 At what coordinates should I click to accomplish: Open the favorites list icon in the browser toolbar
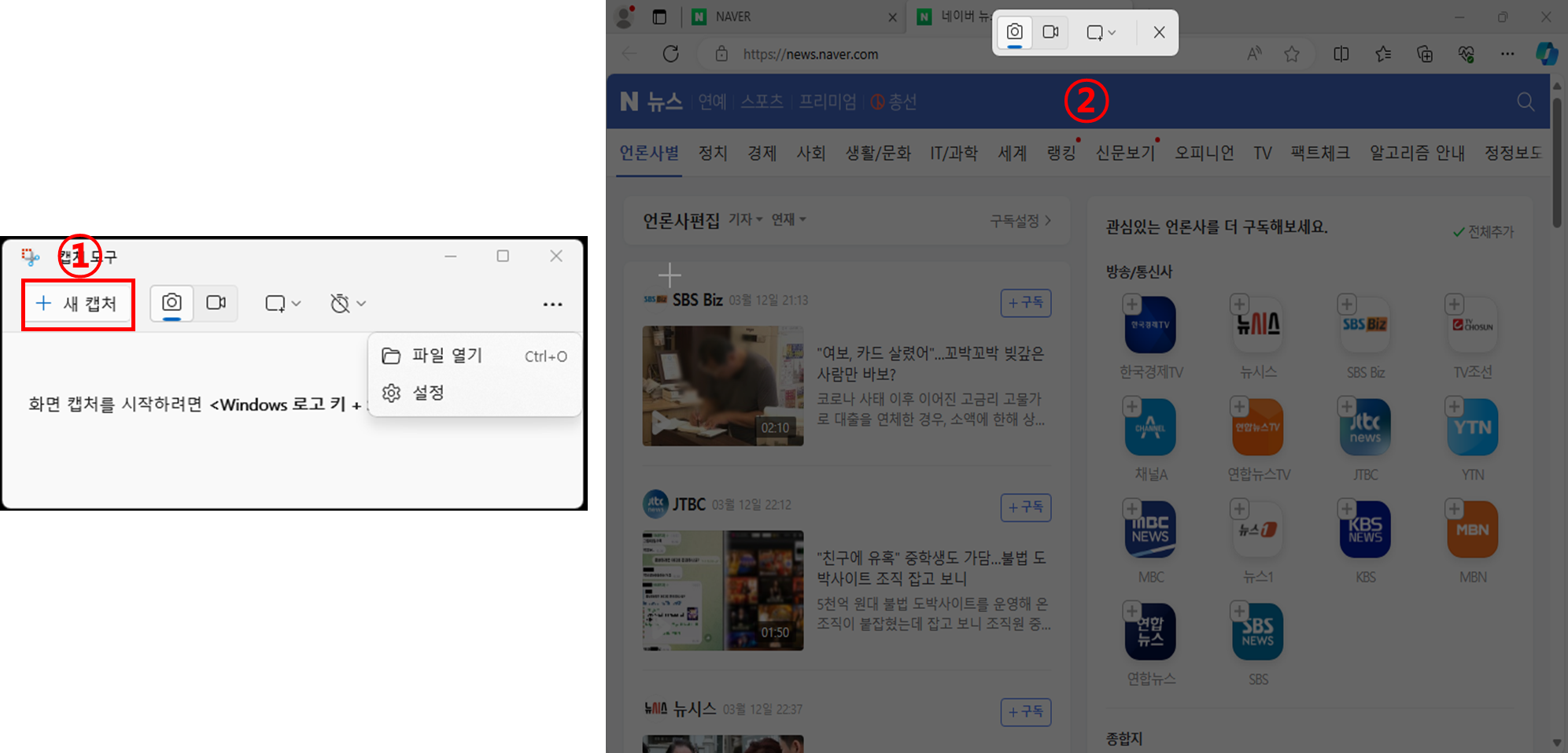point(1383,54)
